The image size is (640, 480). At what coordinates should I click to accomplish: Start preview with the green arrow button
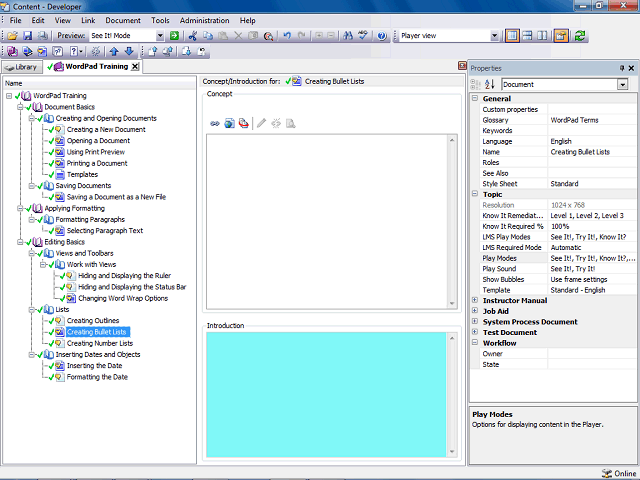(174, 36)
